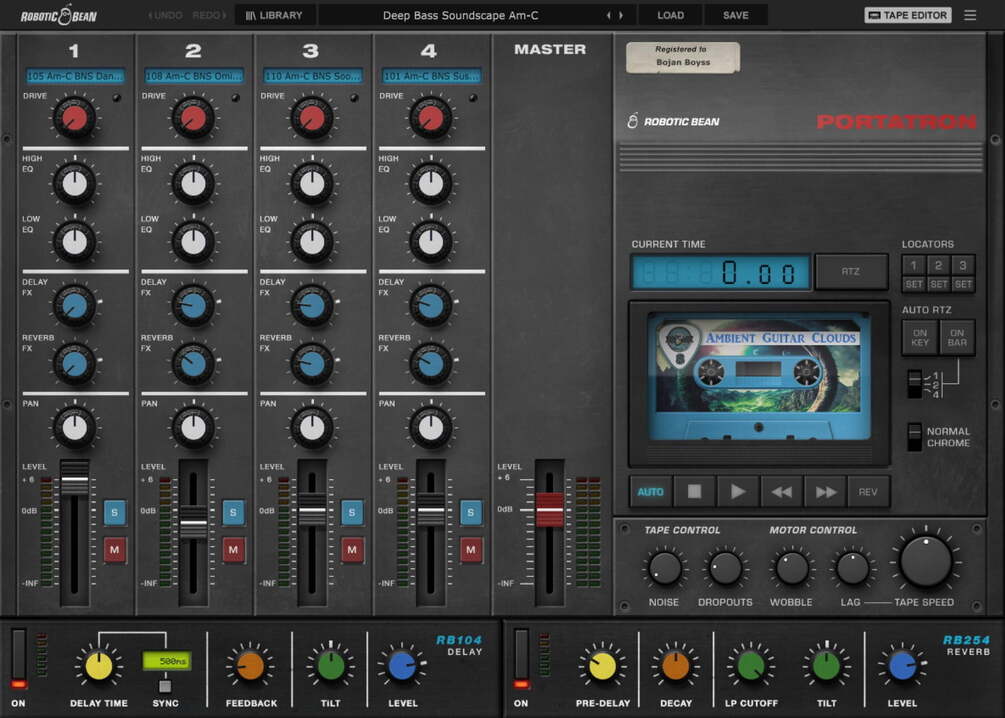Click track 2 High EQ knob
1005x718 pixels.
pos(194,183)
